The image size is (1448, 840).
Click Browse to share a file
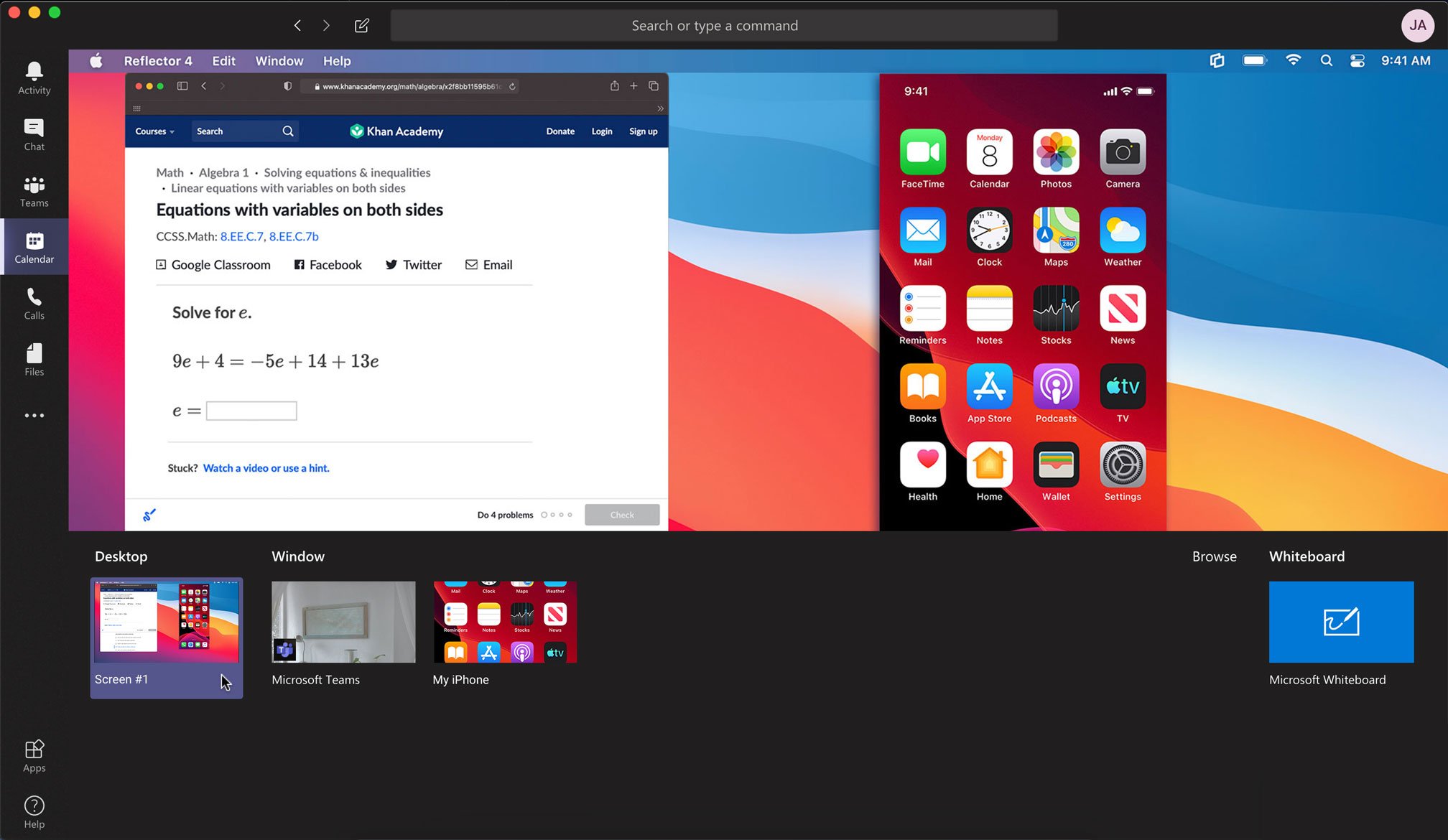click(x=1214, y=556)
